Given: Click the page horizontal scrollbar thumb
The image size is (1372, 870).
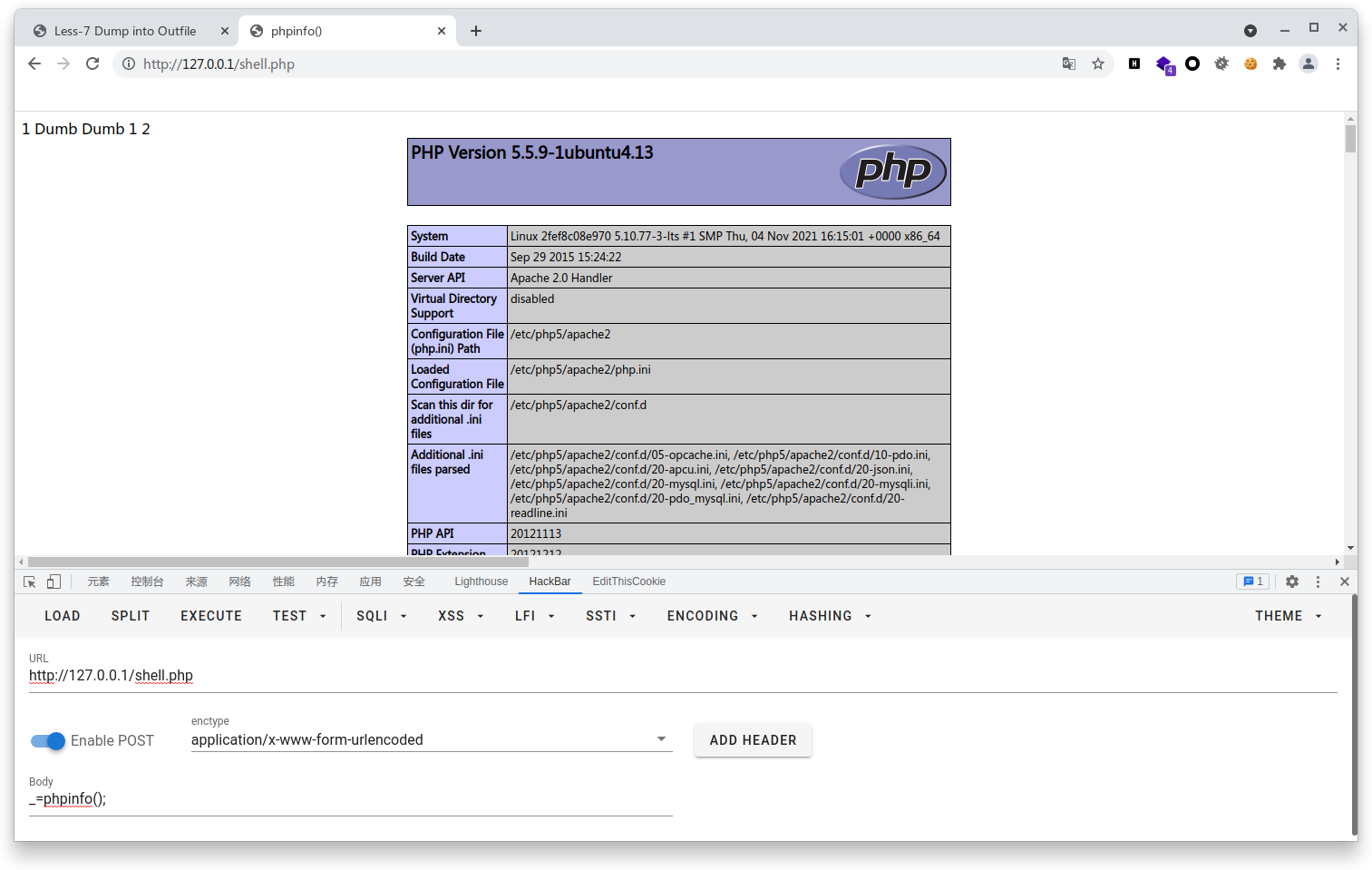Looking at the screenshot, I should pos(277,562).
